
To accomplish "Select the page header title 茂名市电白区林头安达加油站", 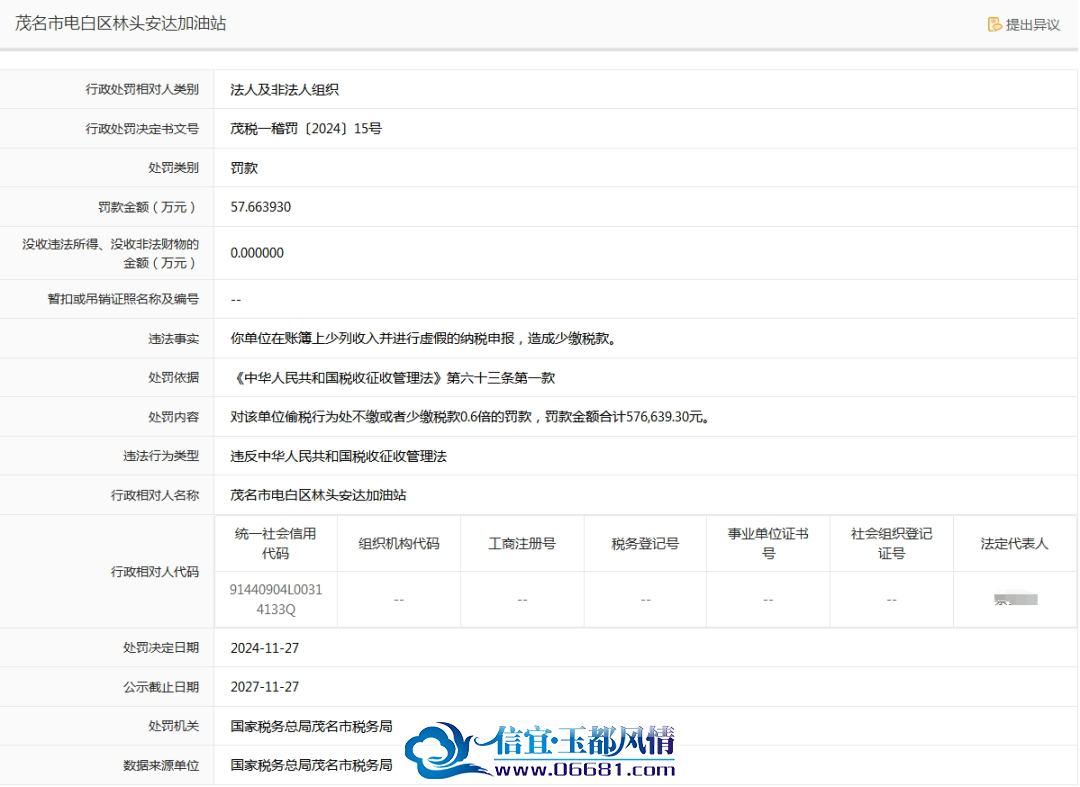I will [x=121, y=23].
